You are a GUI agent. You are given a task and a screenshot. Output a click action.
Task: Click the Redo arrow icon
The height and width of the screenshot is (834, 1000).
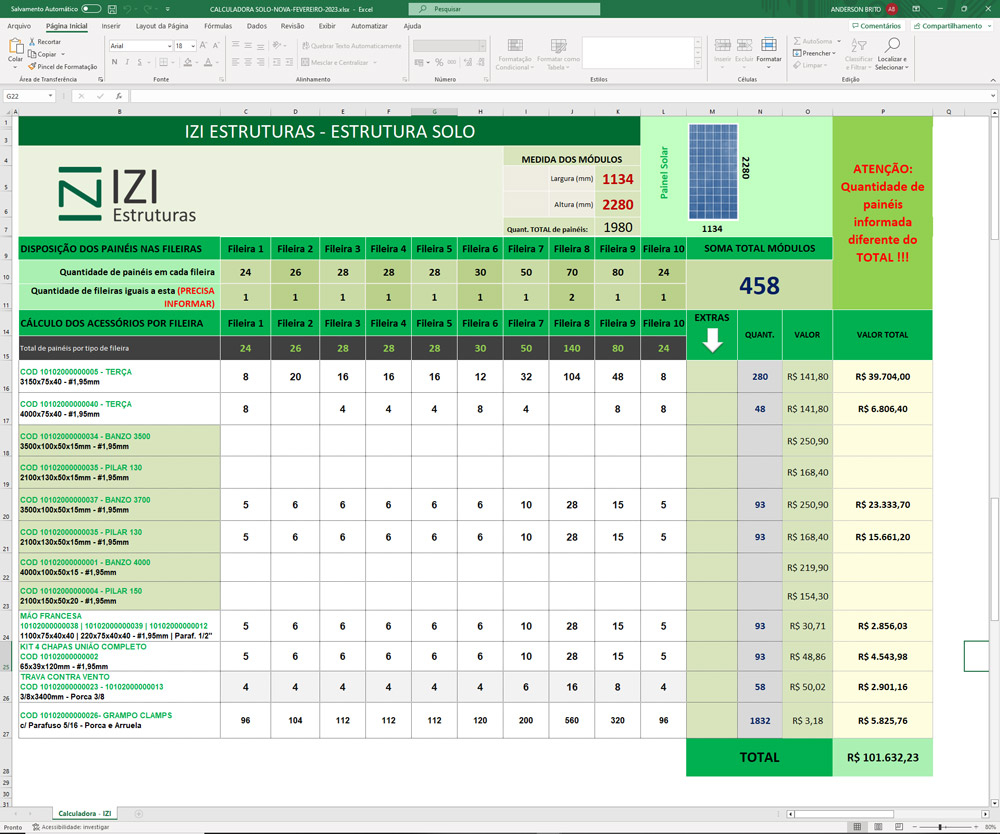click(x=148, y=9)
